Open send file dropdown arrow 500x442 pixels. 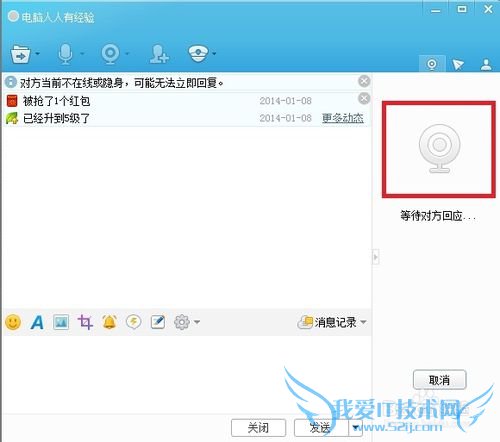[x=37, y=53]
